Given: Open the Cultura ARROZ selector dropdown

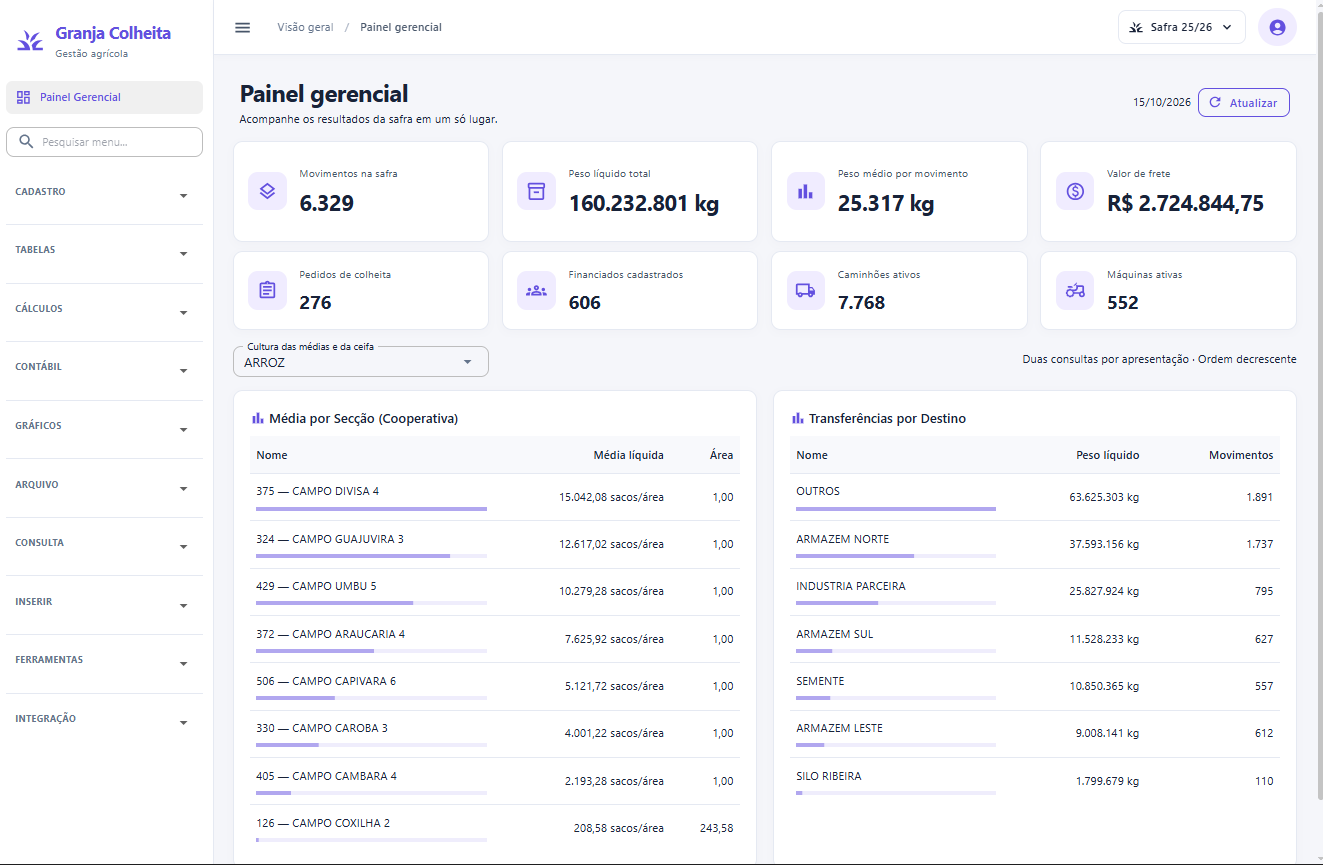Looking at the screenshot, I should (x=361, y=362).
